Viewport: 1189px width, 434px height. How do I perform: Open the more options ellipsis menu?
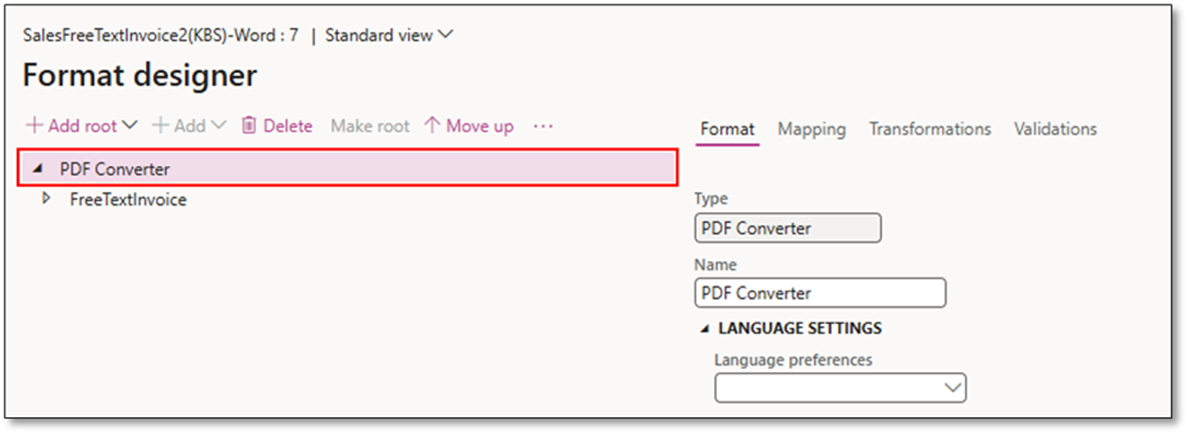click(543, 126)
